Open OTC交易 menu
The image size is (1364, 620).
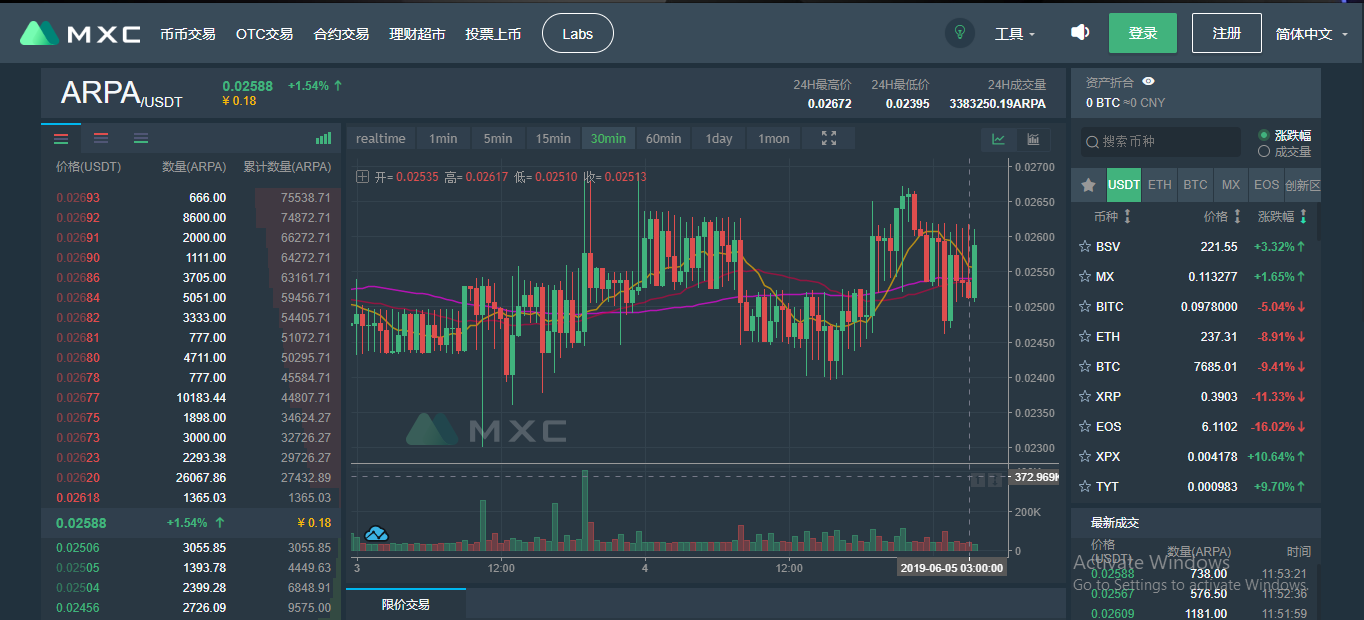click(x=264, y=34)
